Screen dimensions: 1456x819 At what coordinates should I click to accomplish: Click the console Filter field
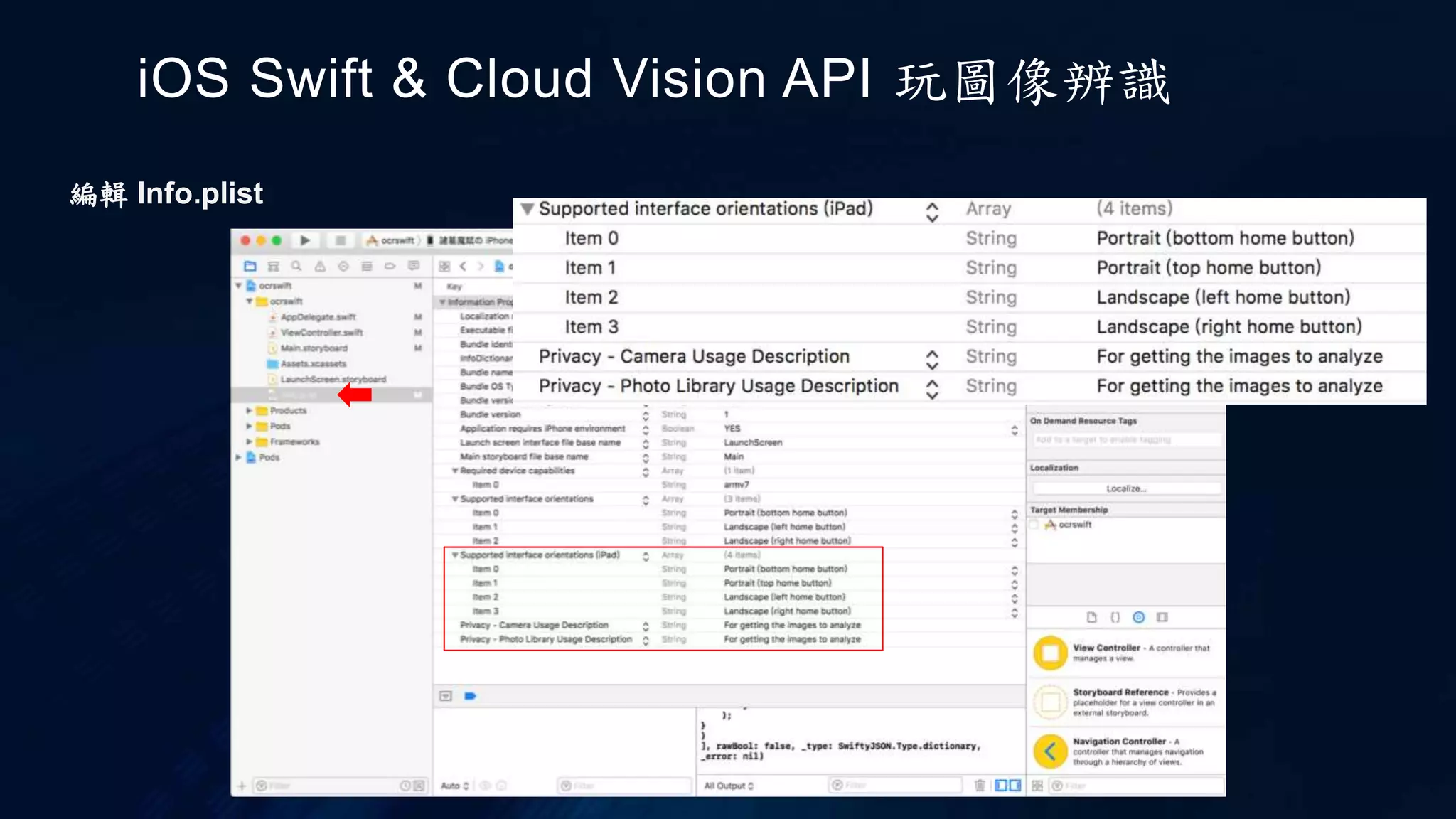894,786
